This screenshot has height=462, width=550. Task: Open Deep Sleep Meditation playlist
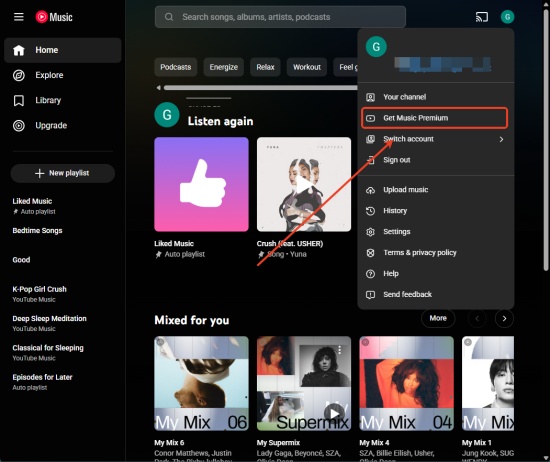pos(49,319)
